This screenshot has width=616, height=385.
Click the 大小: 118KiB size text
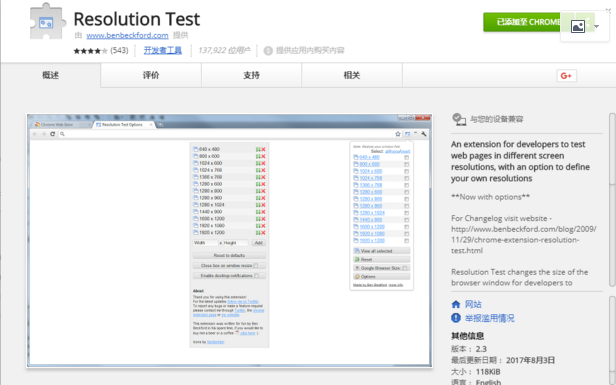[476, 372]
